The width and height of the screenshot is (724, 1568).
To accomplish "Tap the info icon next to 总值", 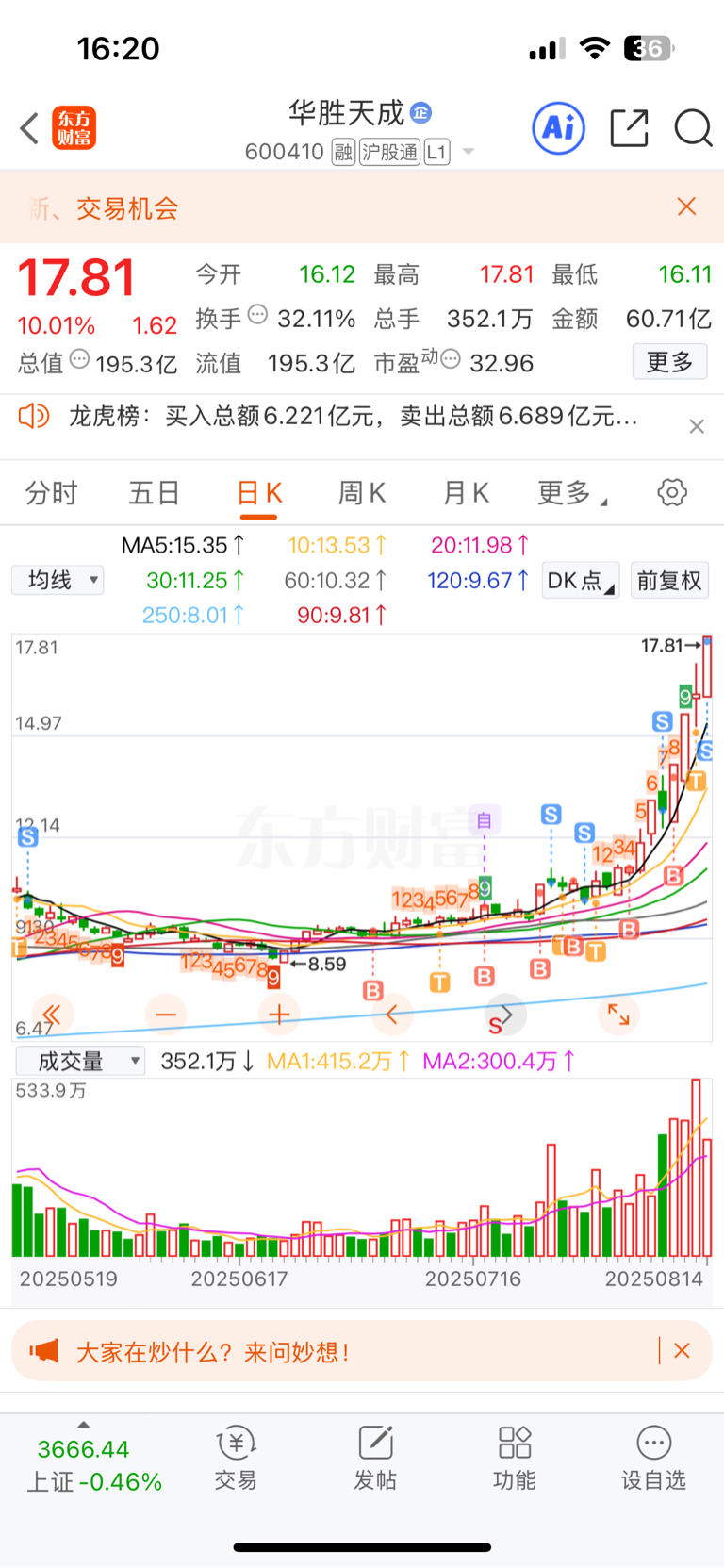I will [x=80, y=359].
